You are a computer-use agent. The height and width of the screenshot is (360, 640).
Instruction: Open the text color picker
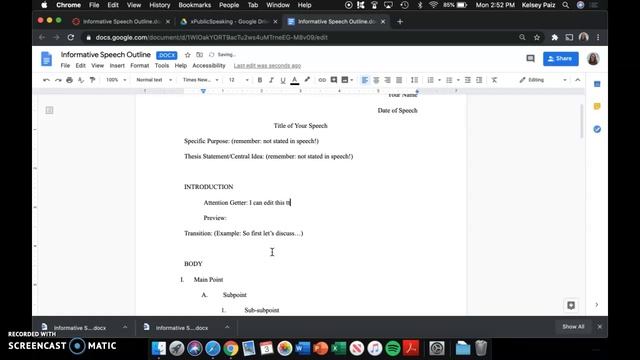point(294,80)
